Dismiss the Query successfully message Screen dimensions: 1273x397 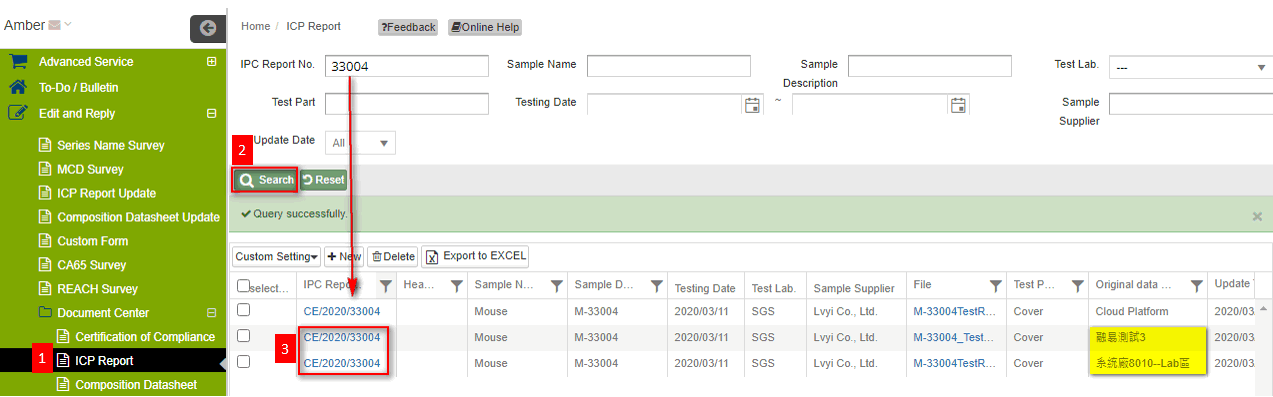pyautogui.click(x=1257, y=216)
